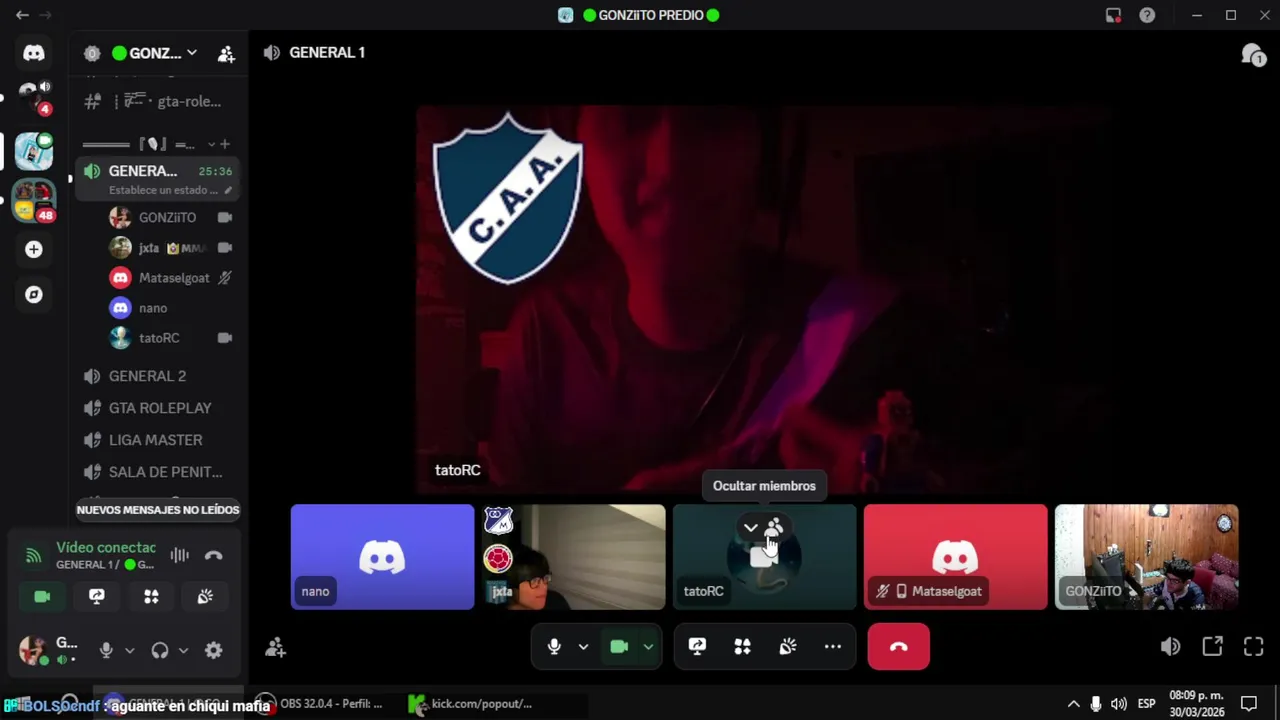Open user settings gear
This screenshot has width=1280, height=720.
tap(213, 650)
